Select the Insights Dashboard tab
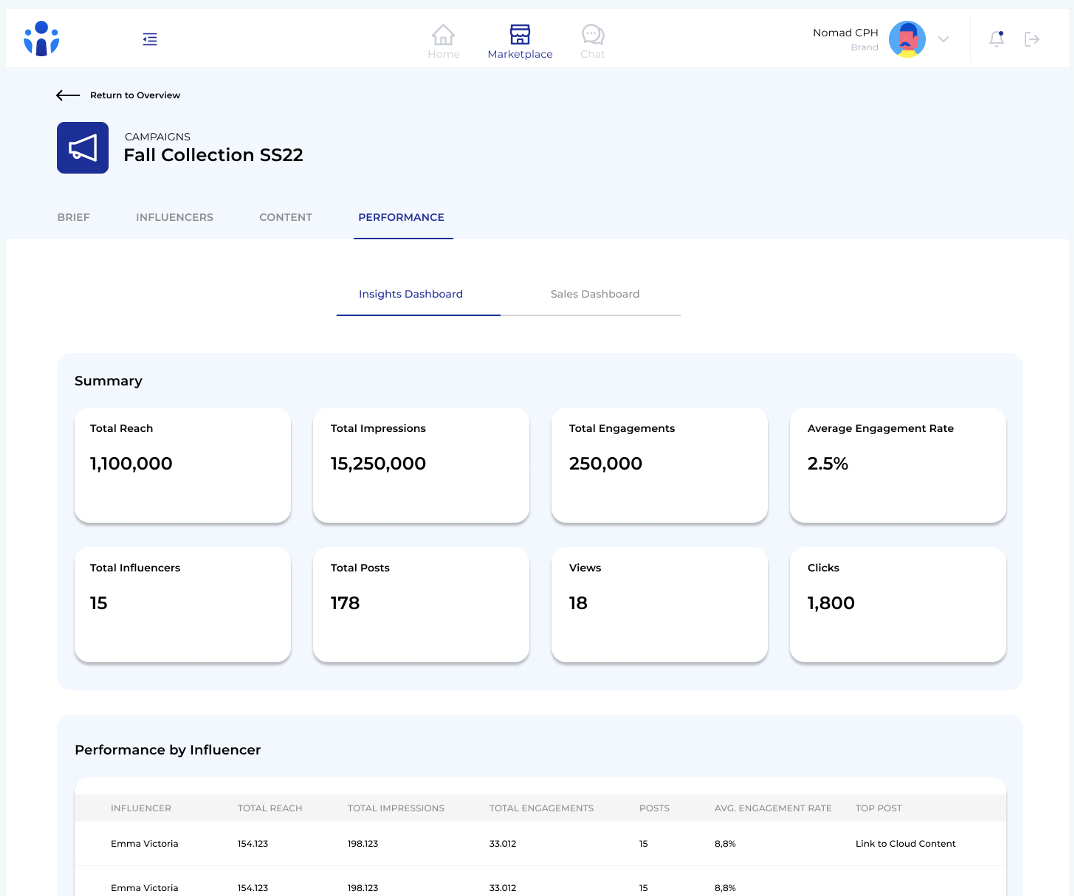The image size is (1074, 896). [x=411, y=294]
